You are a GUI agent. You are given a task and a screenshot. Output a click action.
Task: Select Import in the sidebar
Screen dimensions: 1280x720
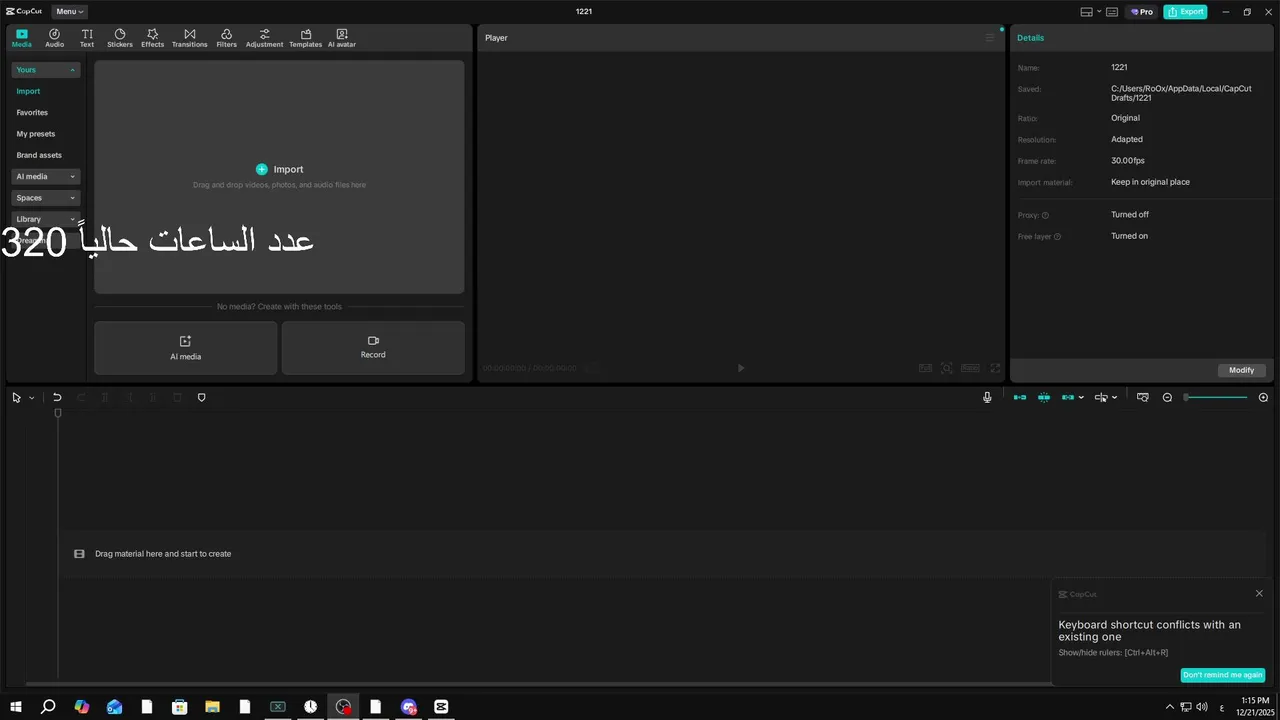[x=28, y=91]
